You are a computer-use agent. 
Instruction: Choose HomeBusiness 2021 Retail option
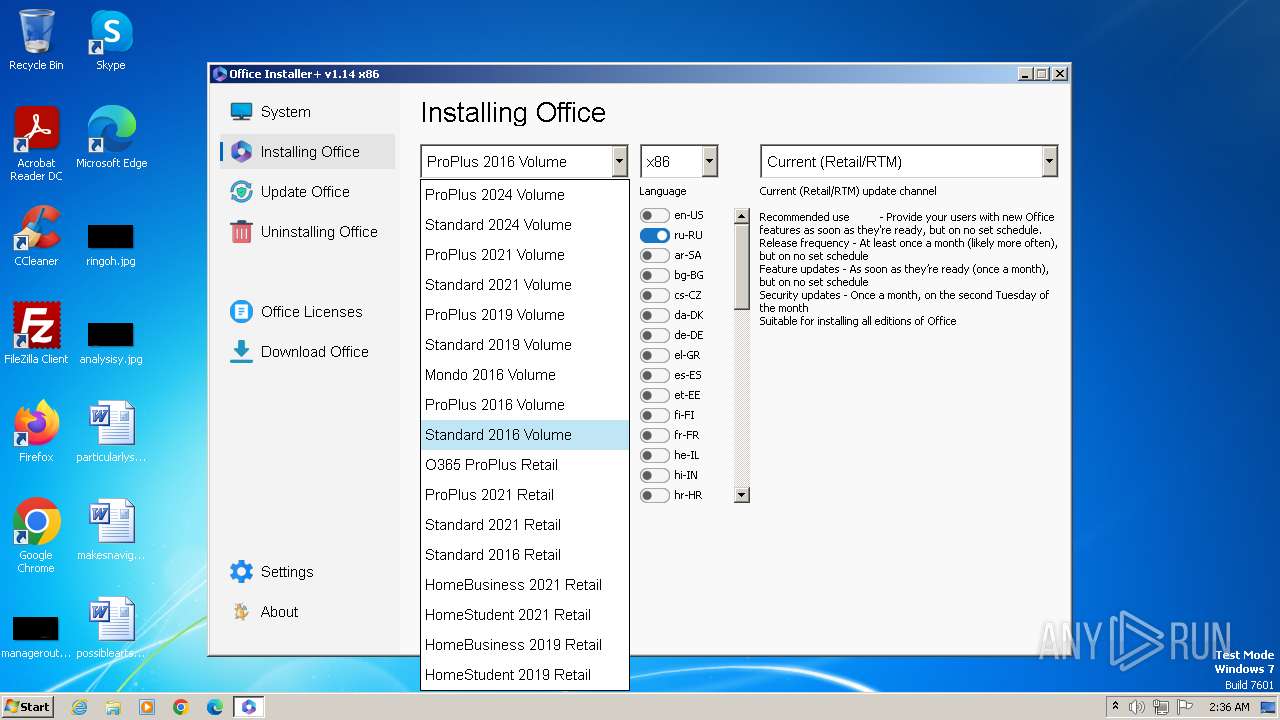[525, 585]
